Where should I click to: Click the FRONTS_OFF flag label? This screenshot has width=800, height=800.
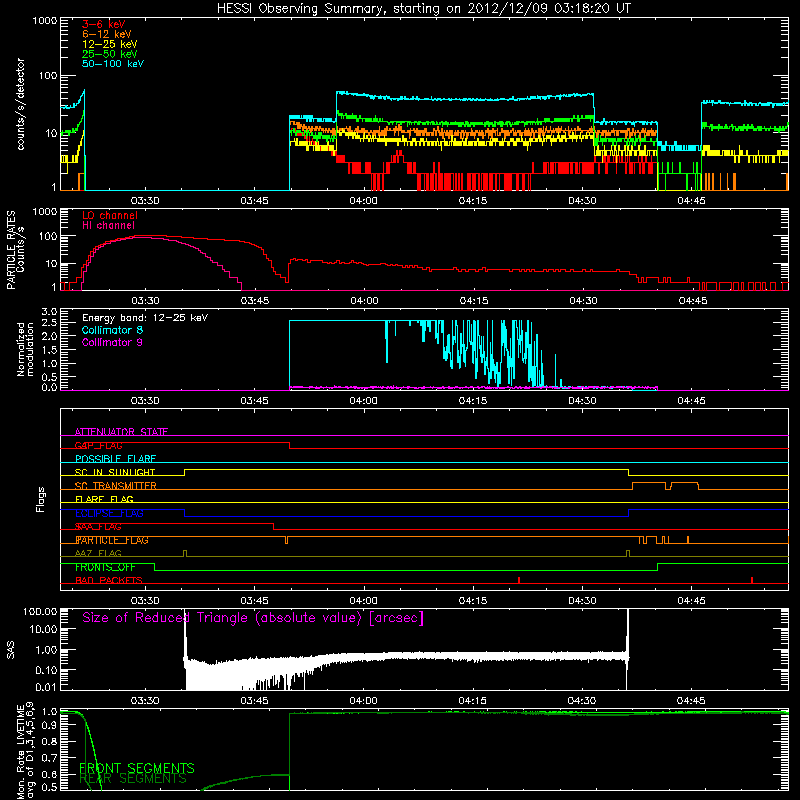105,567
